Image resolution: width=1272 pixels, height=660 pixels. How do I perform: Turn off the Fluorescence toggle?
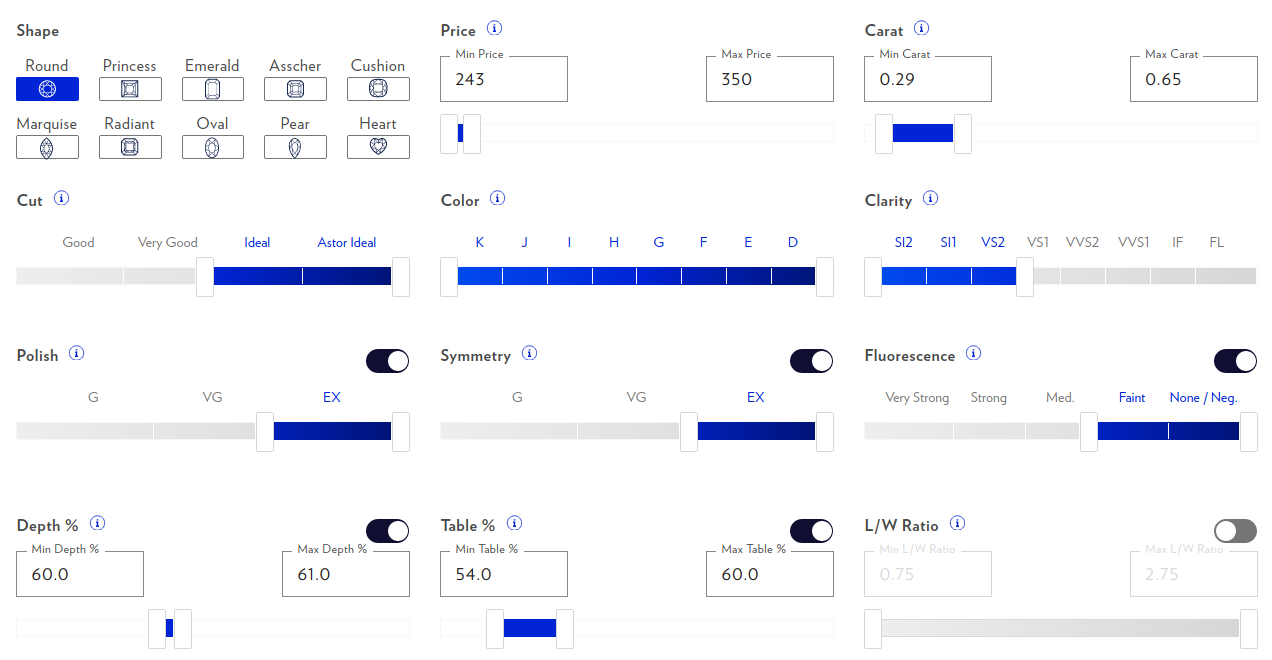tap(1236, 361)
